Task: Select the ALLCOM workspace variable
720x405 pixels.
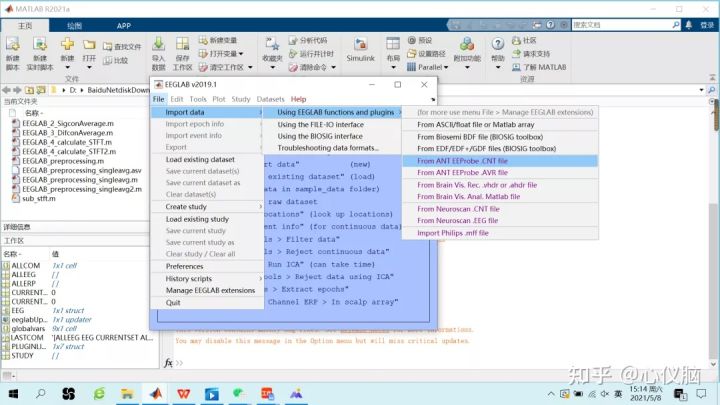Action: 26,265
